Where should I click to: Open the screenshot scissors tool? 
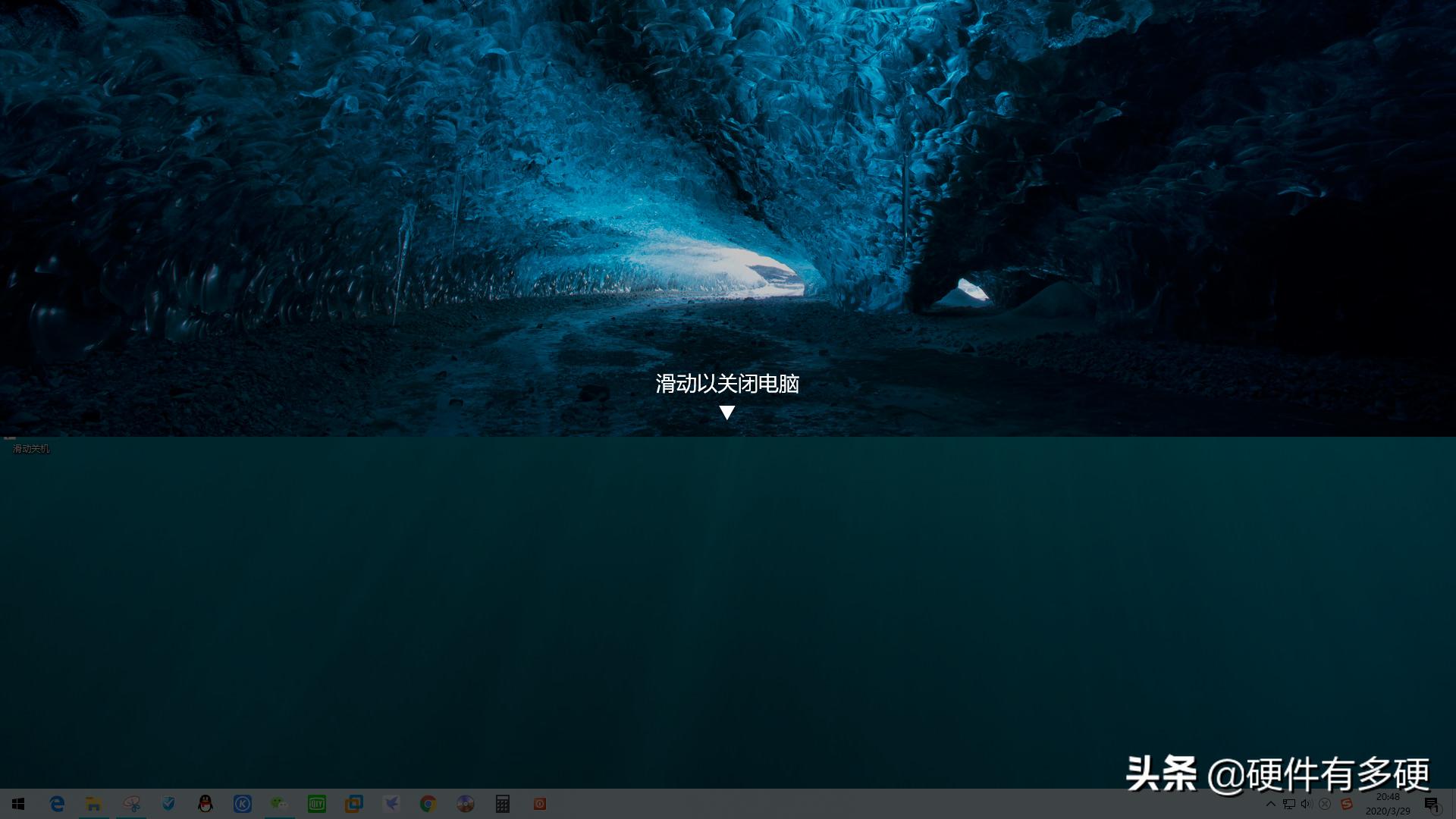132,804
